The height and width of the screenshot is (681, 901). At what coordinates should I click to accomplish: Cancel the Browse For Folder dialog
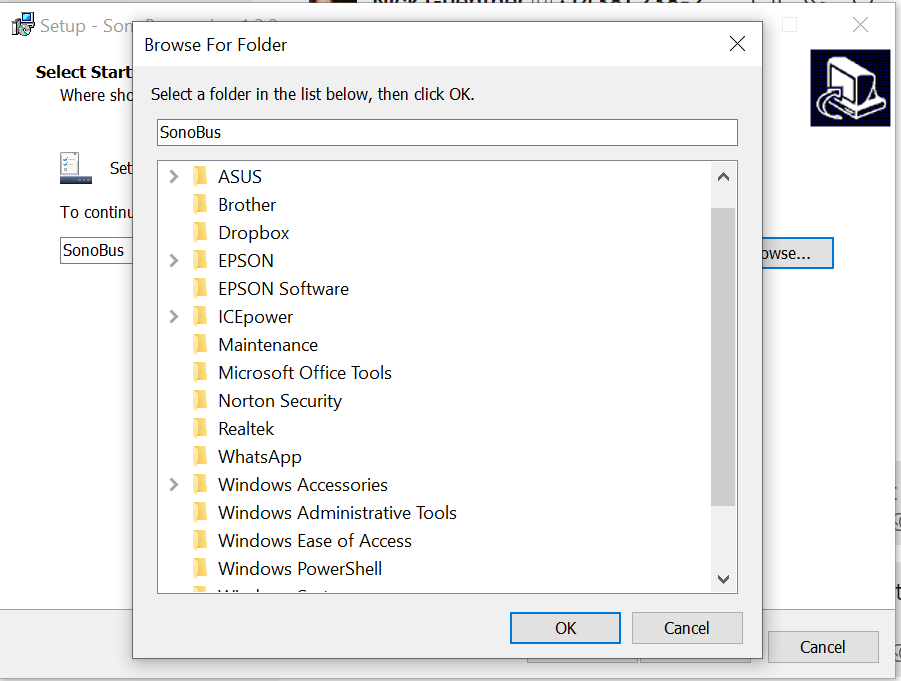point(687,628)
